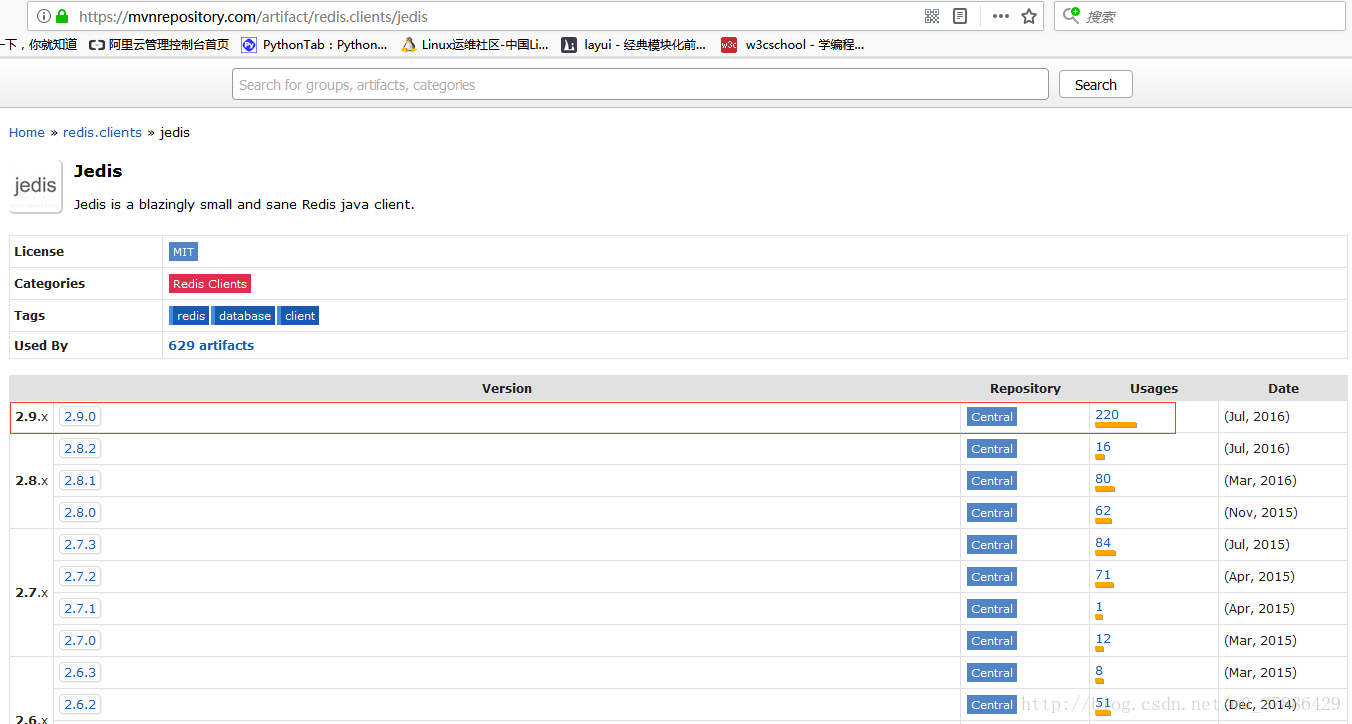Click the Repository column header
This screenshot has width=1352, height=724.
point(1025,388)
